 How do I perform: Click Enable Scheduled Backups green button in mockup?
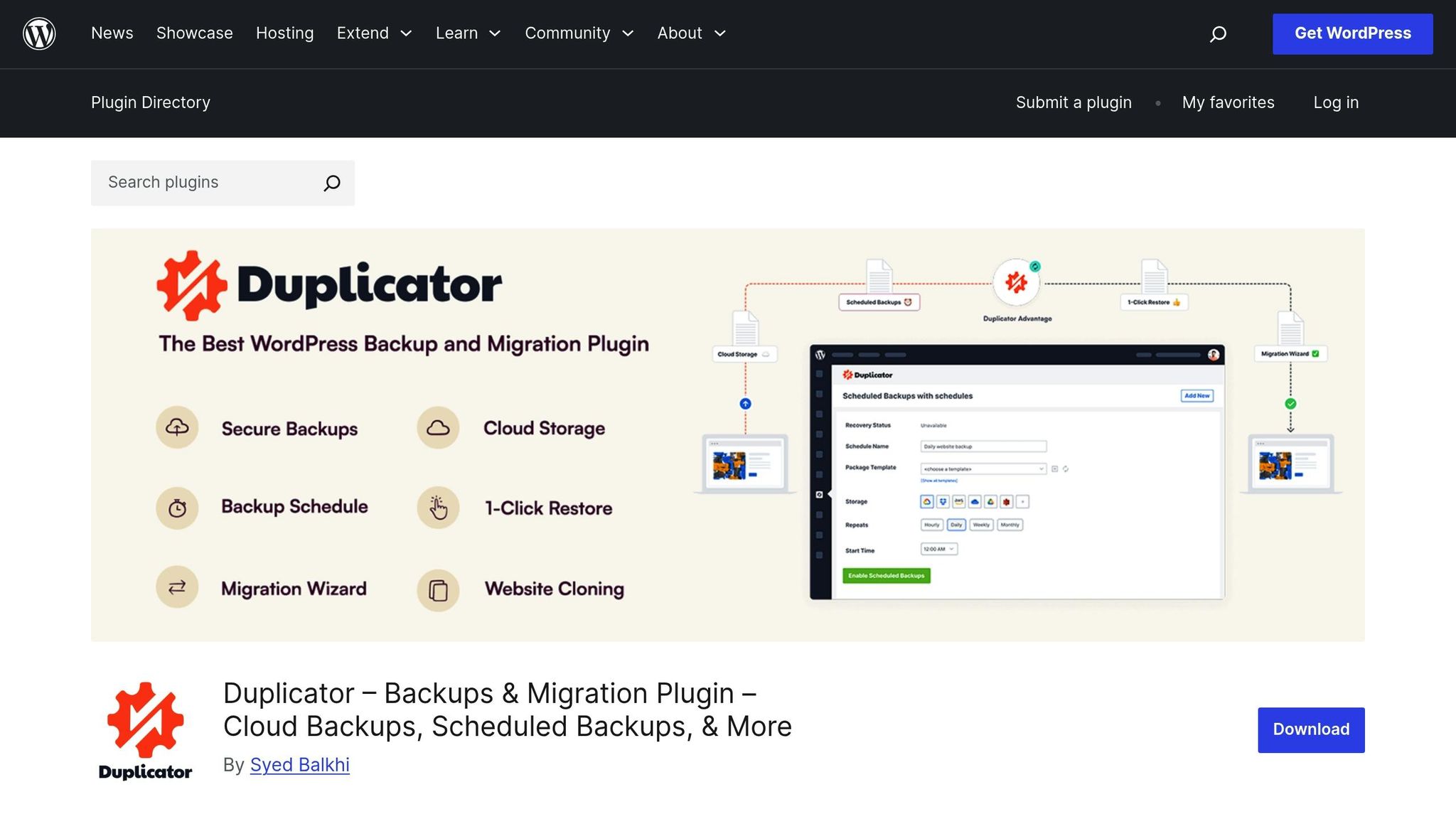(x=887, y=576)
